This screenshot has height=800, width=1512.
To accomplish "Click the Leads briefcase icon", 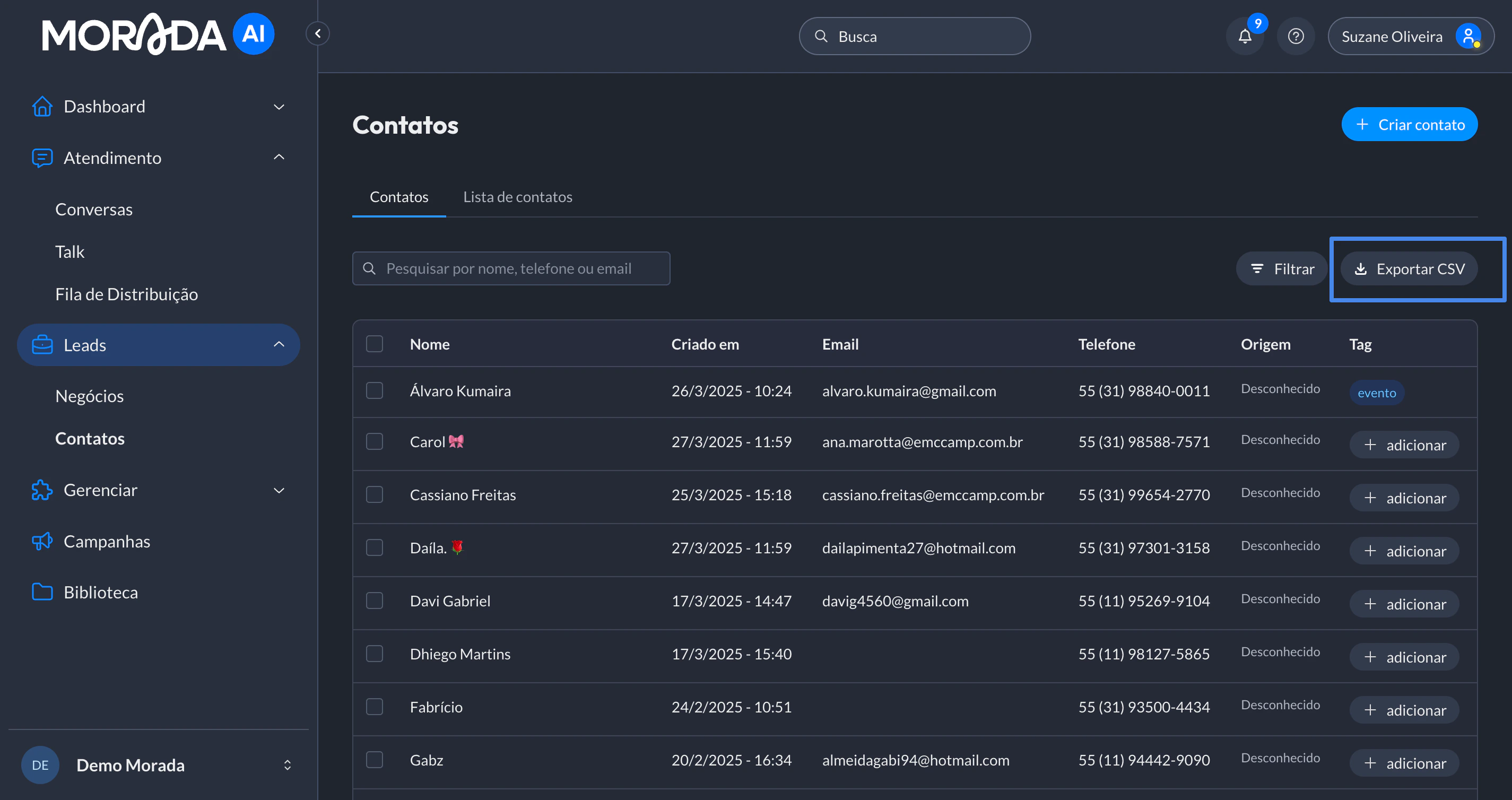I will 42,344.
